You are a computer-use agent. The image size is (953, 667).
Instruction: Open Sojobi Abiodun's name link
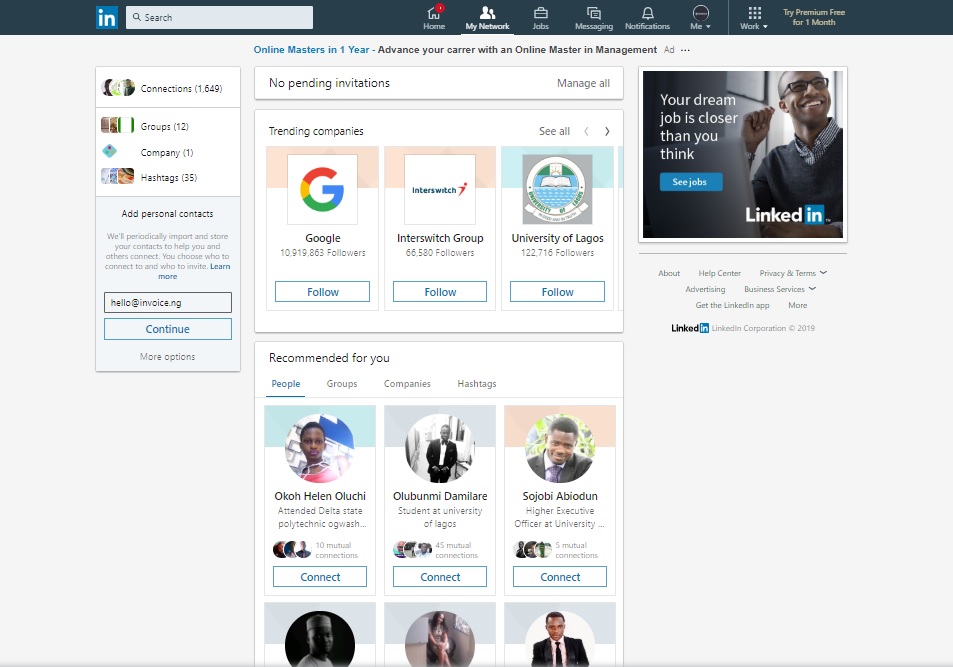560,496
